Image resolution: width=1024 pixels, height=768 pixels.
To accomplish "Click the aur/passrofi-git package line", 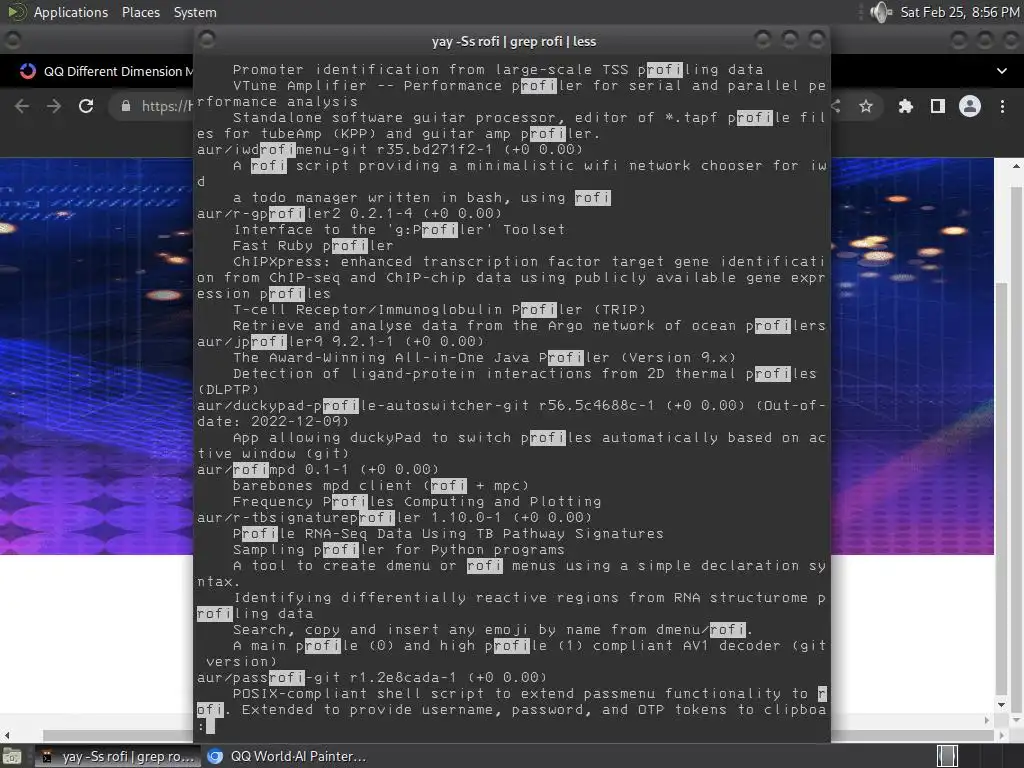I will coord(372,678).
